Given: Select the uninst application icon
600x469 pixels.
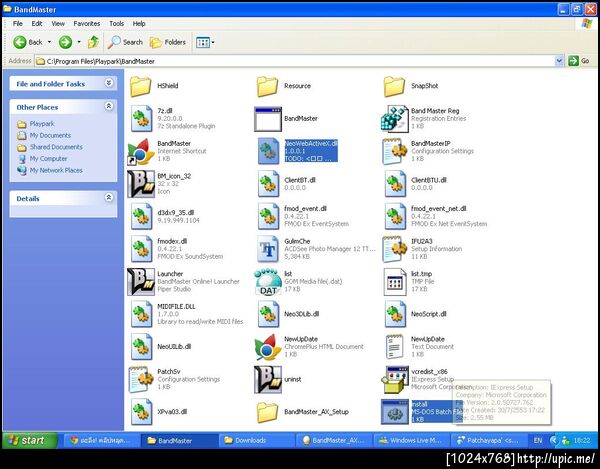Looking at the screenshot, I should pyautogui.click(x=268, y=379).
